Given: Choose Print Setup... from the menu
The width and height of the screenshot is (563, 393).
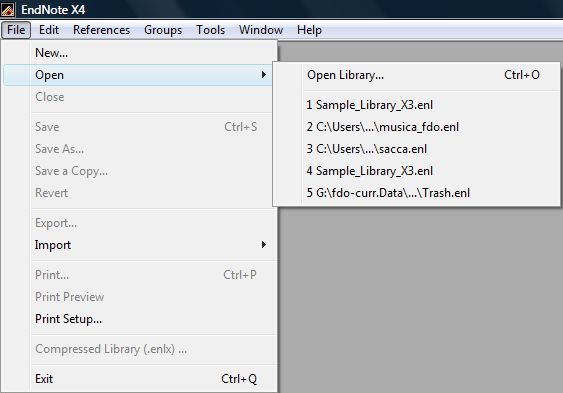Looking at the screenshot, I should [140, 319].
